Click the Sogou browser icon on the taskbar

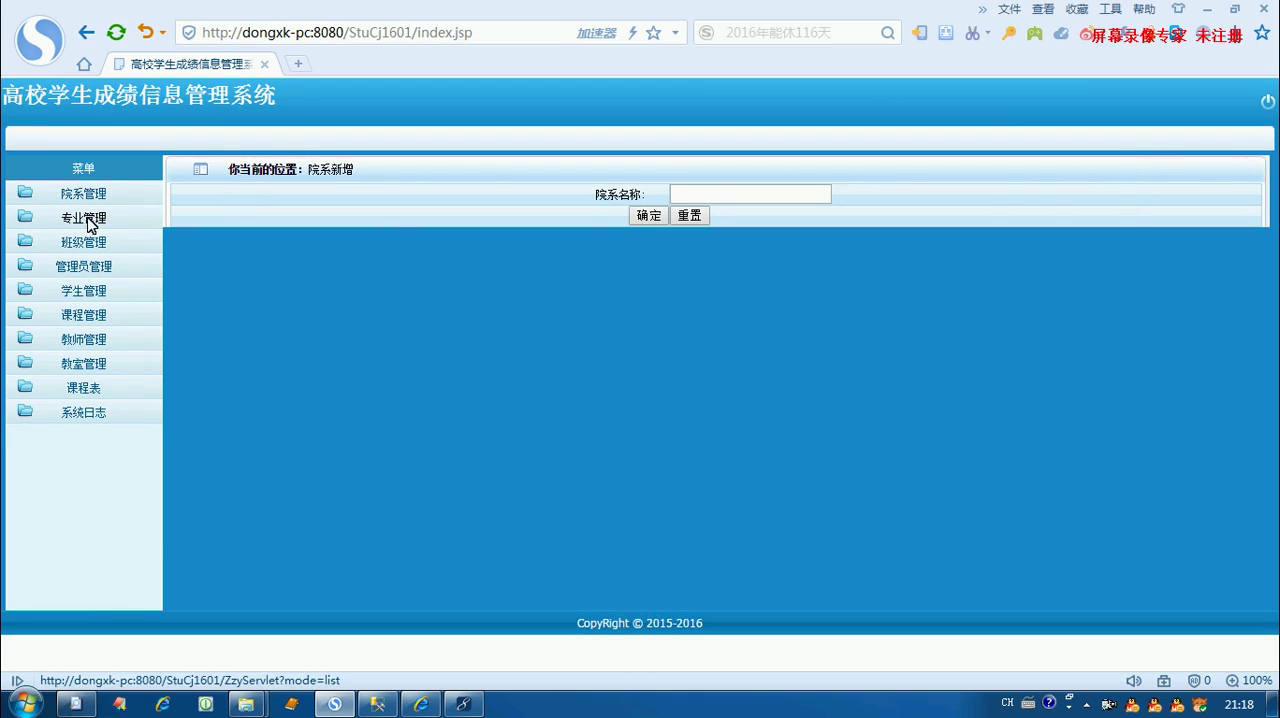point(335,704)
